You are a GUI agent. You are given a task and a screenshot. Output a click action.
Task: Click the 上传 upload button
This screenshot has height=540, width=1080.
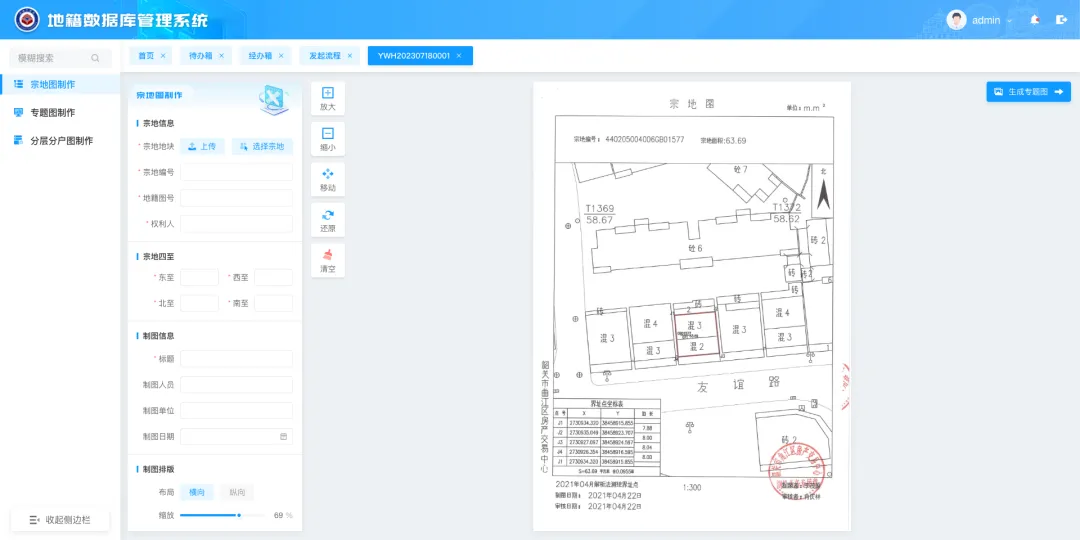(202, 146)
